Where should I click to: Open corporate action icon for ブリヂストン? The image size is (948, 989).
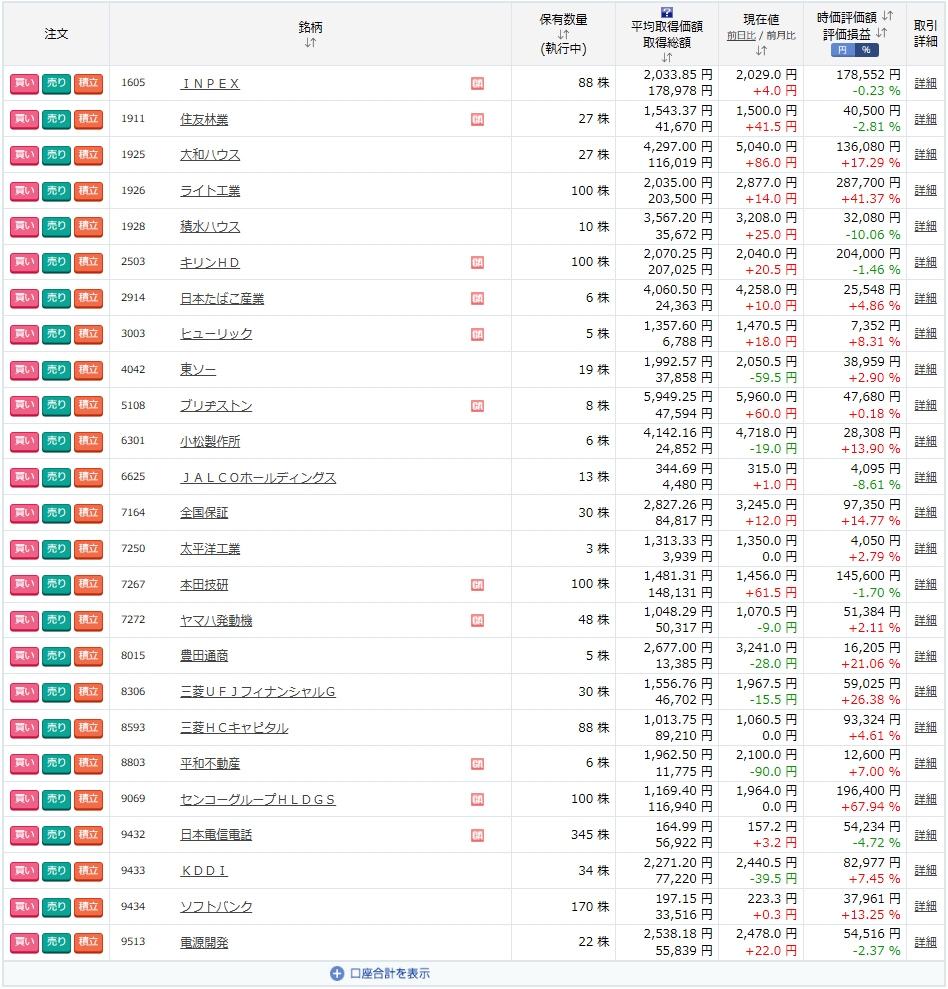point(477,406)
